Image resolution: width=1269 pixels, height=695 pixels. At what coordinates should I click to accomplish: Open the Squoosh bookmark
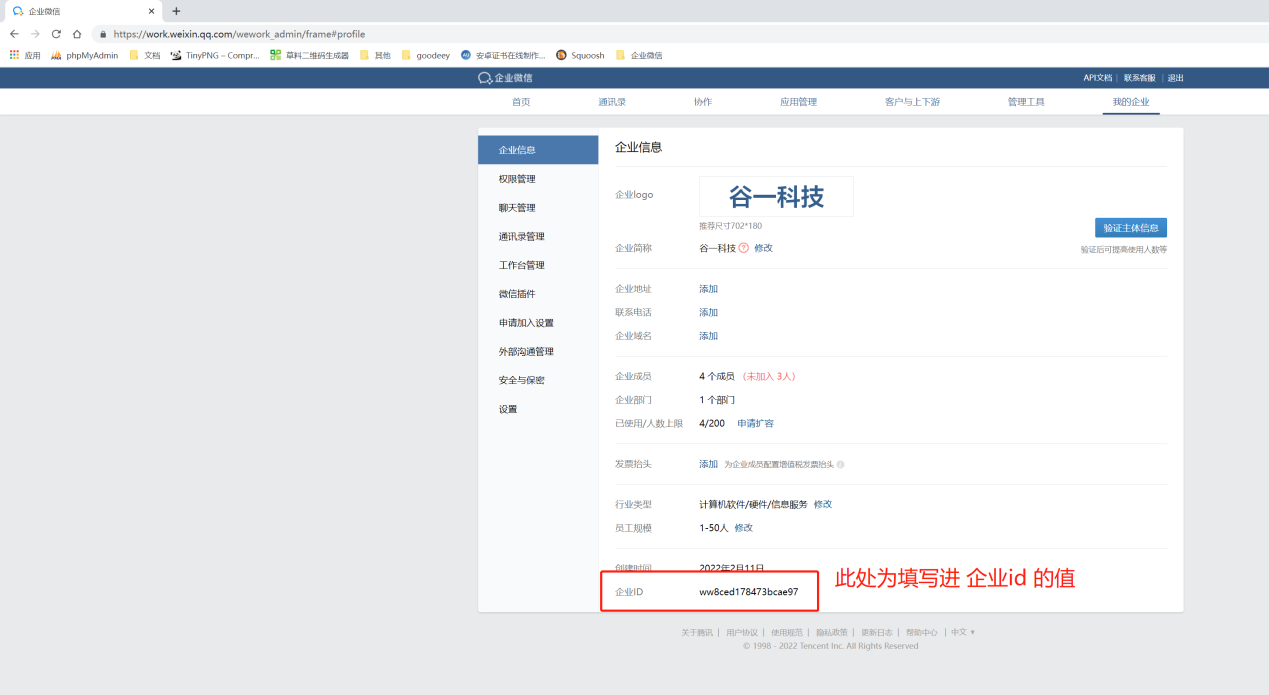coord(580,55)
